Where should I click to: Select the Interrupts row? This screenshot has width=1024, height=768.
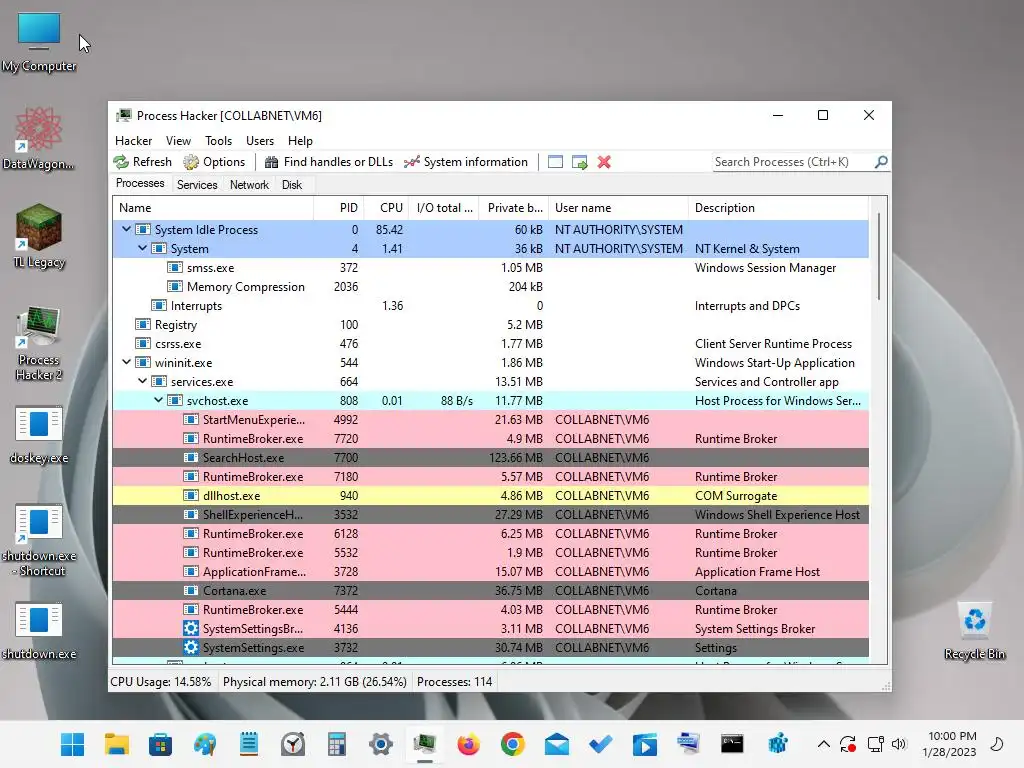490,306
